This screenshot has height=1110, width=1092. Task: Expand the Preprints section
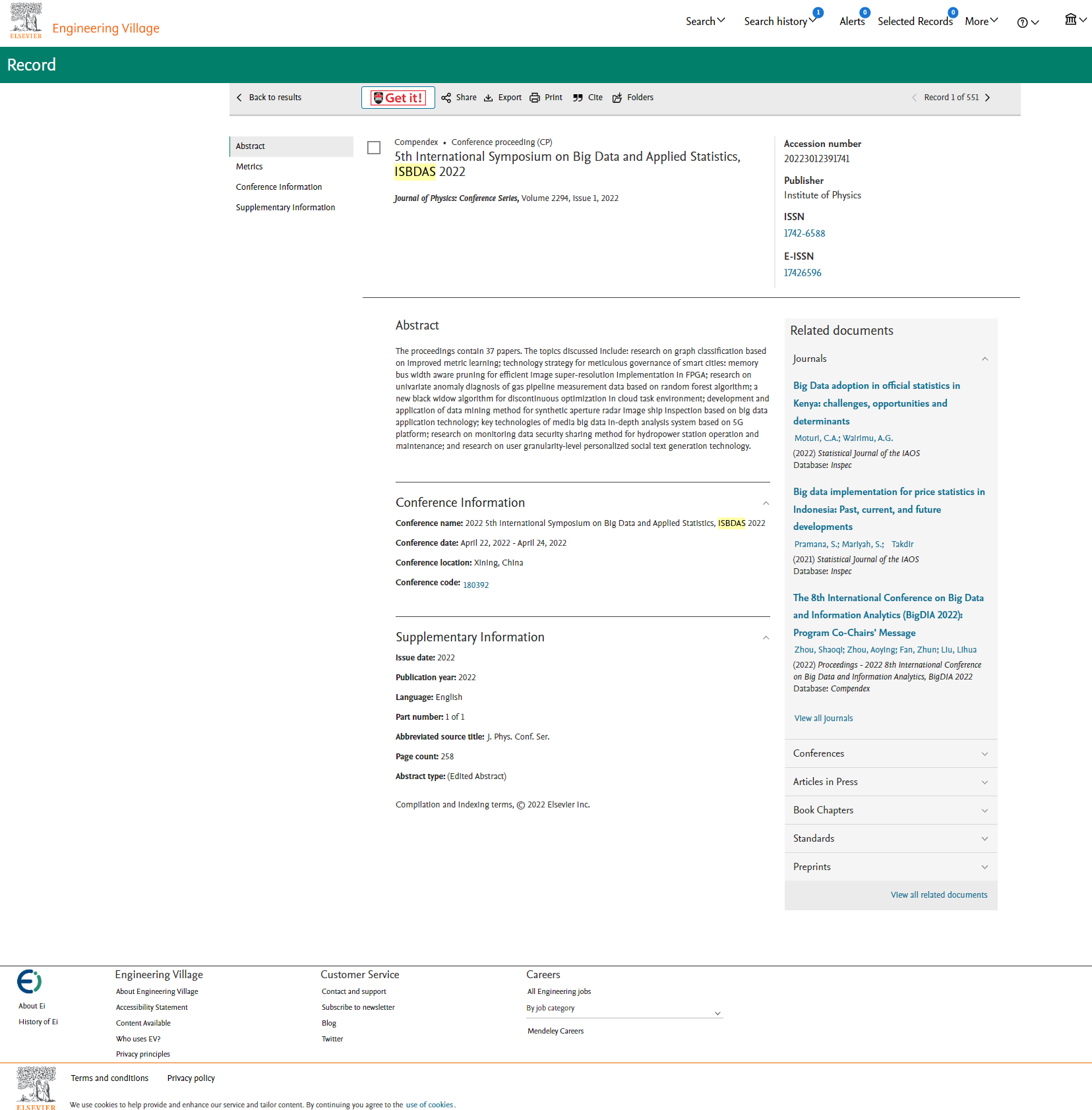891,867
